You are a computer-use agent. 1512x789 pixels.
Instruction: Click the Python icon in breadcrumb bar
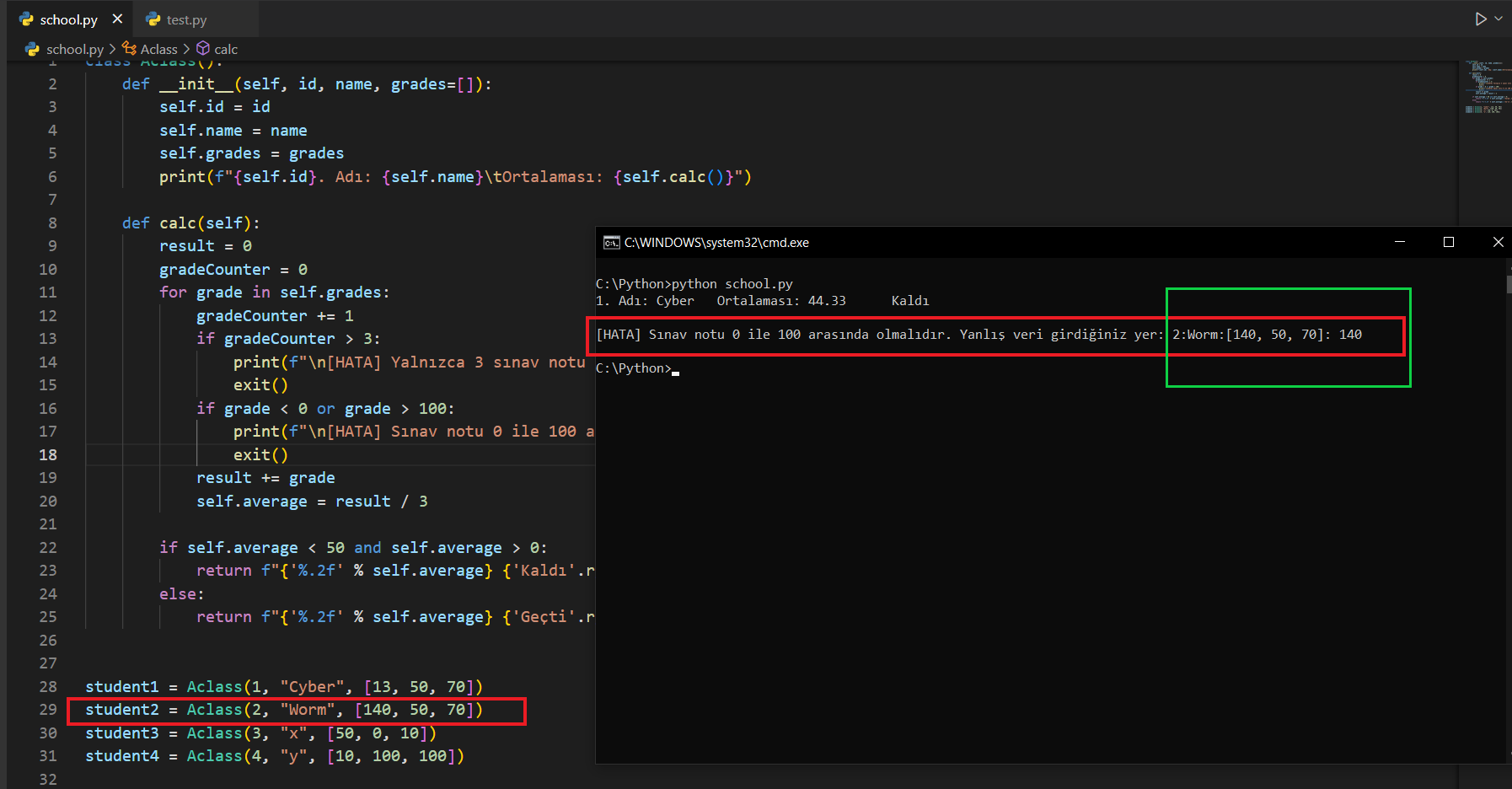(x=32, y=50)
